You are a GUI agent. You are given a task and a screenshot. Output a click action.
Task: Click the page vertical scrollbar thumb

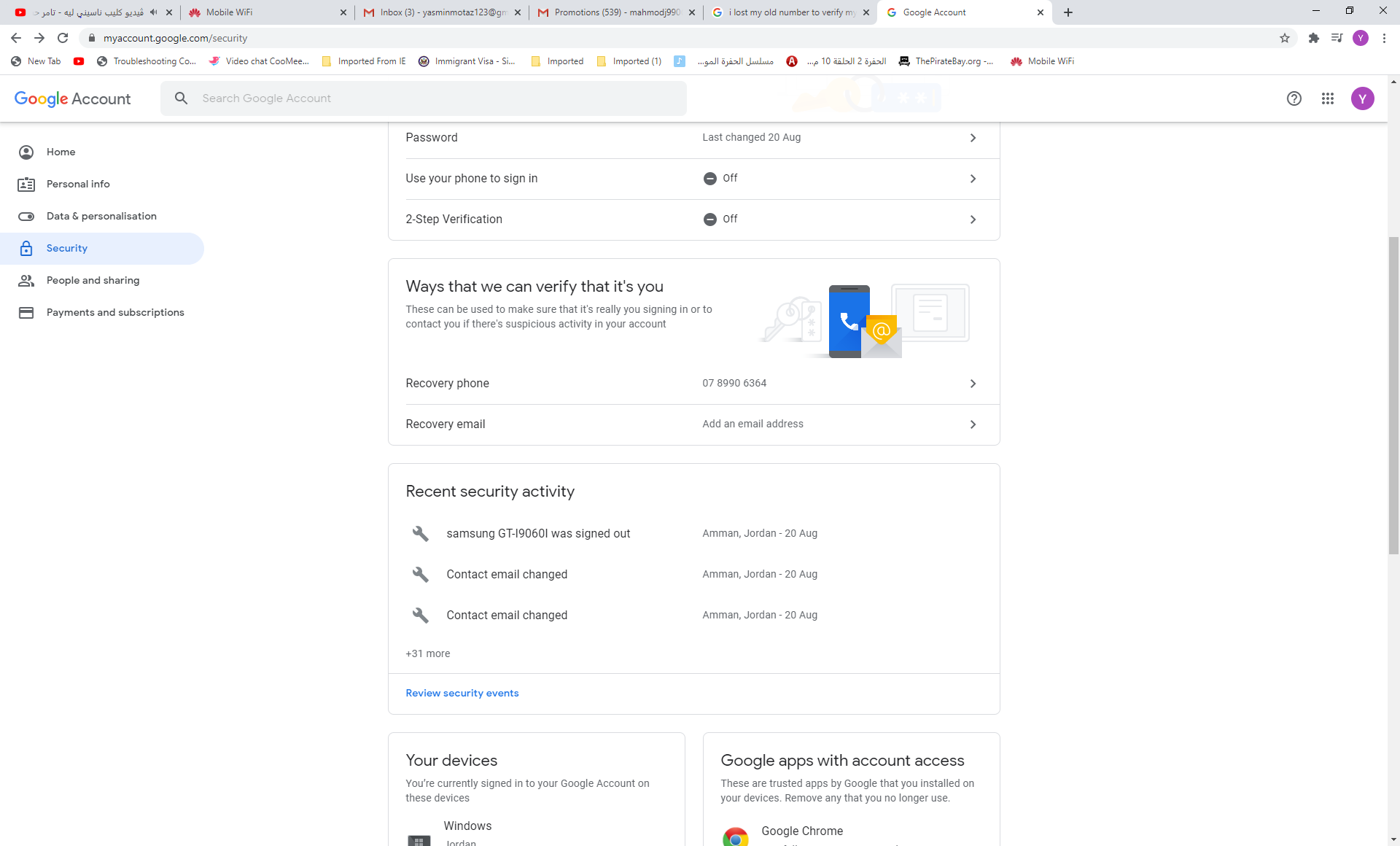pos(1393,394)
